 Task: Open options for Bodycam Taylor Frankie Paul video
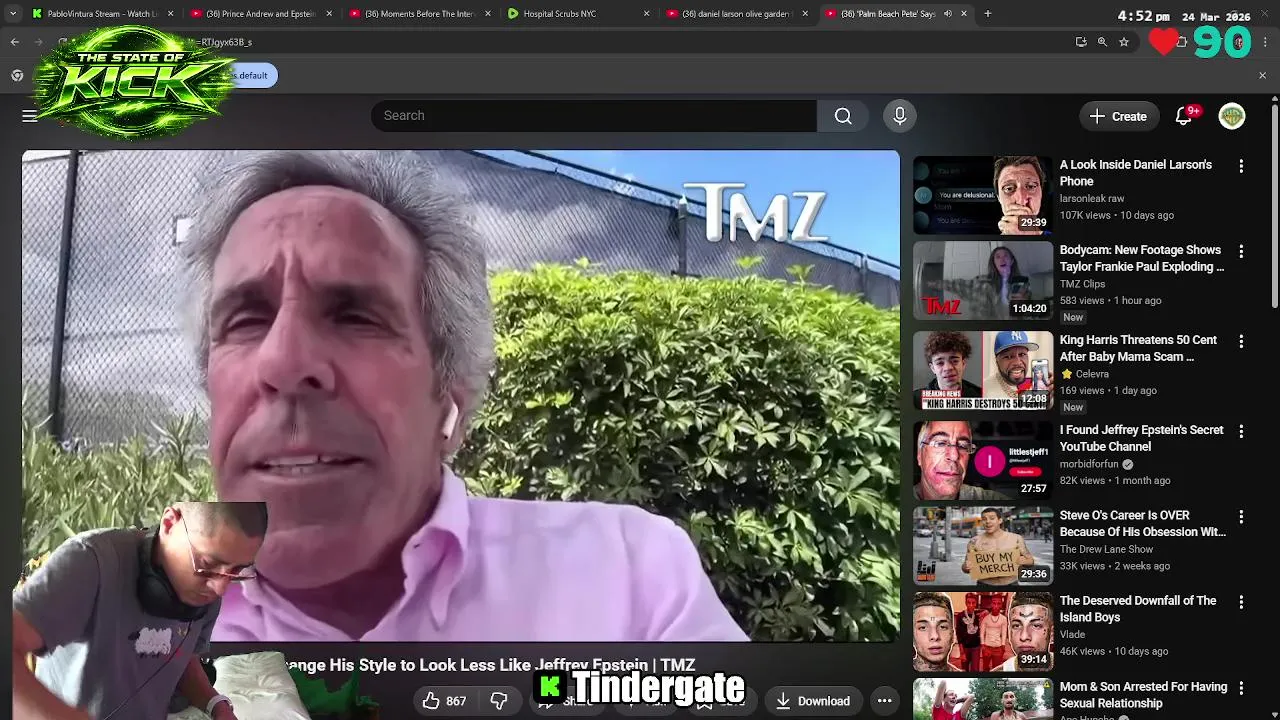(1241, 251)
